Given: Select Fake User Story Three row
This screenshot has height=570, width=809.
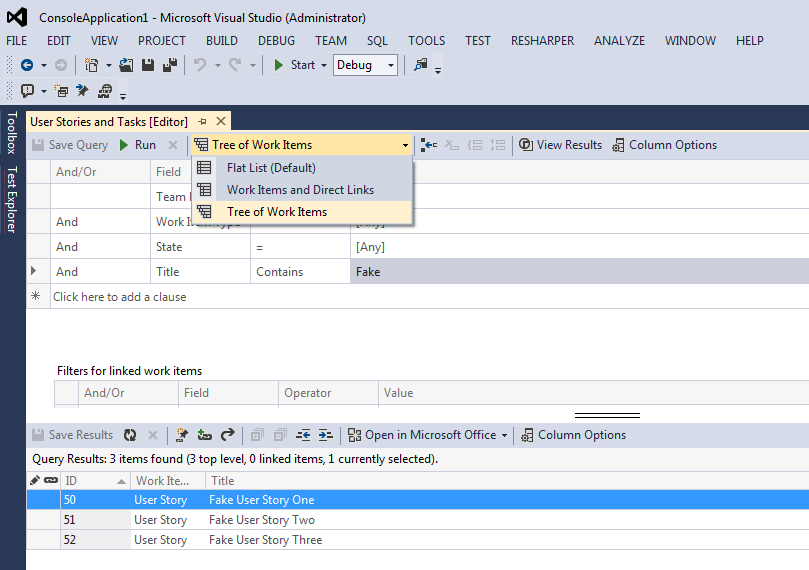Looking at the screenshot, I should [x=418, y=540].
